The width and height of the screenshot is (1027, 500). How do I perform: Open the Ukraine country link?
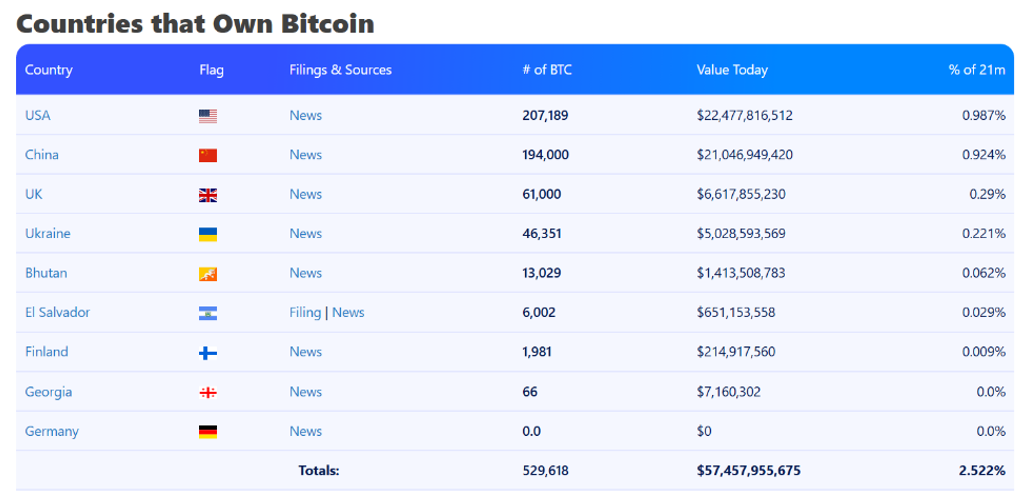[x=48, y=234]
